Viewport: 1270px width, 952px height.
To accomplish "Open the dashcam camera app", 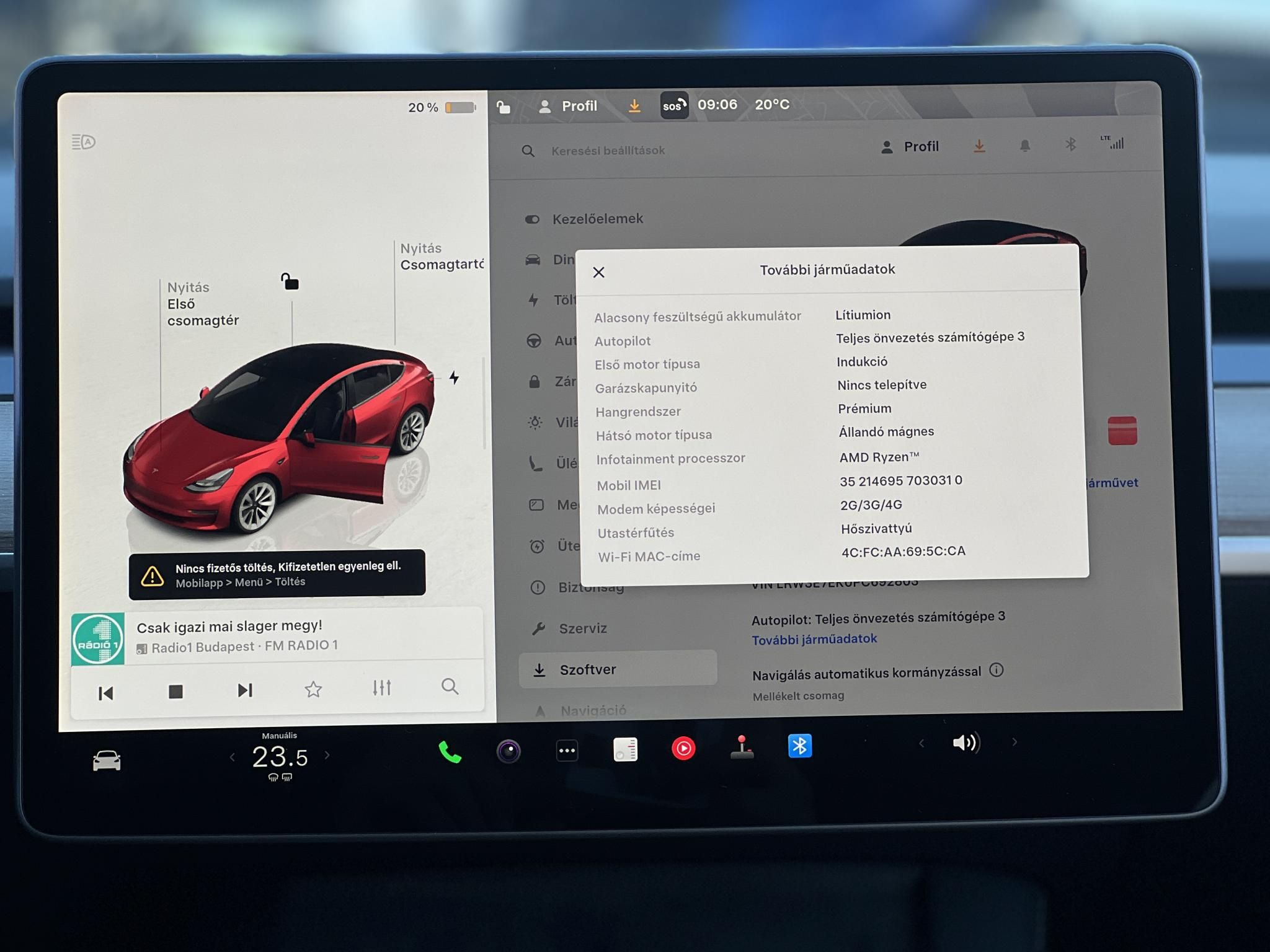I will [x=508, y=751].
